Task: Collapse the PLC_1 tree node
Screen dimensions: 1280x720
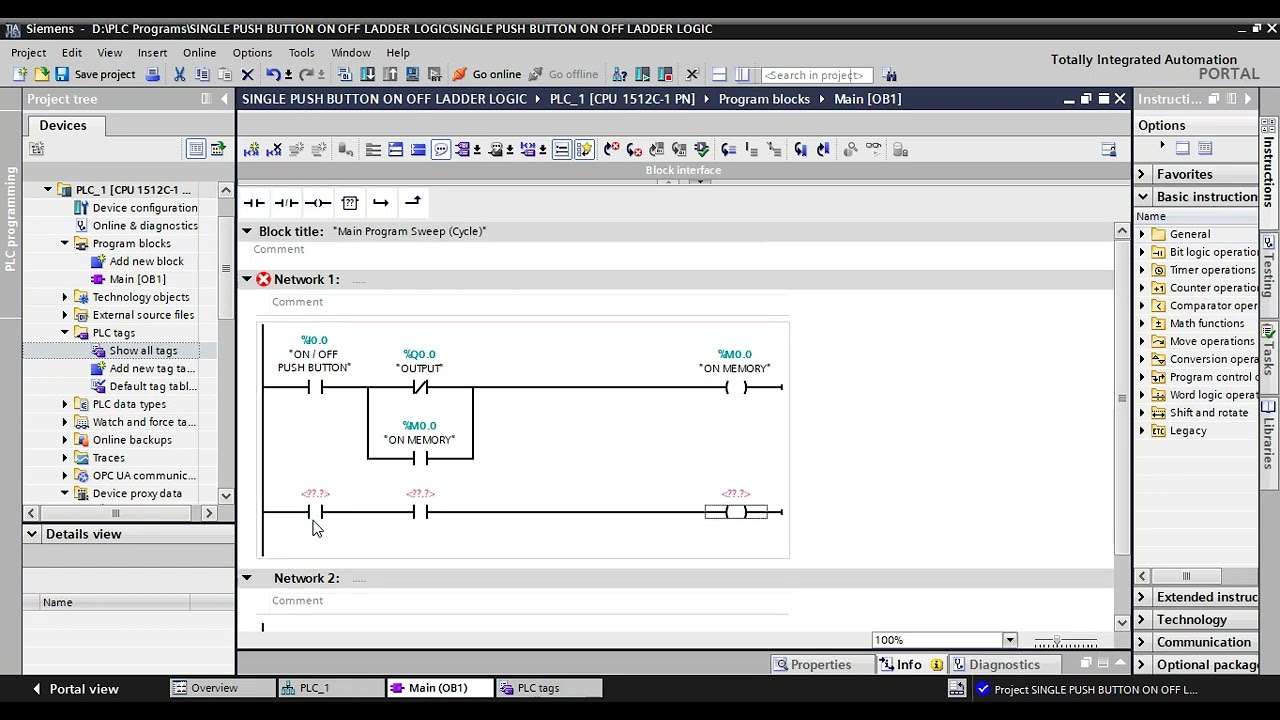Action: (47, 190)
